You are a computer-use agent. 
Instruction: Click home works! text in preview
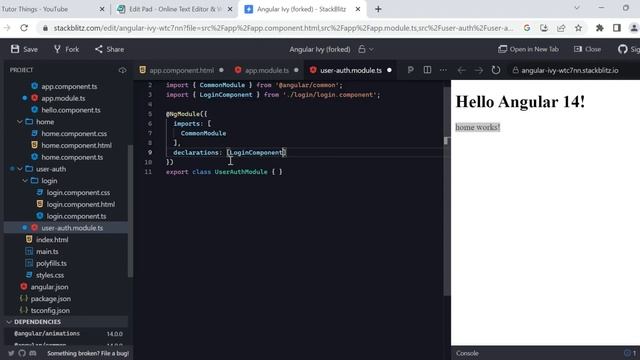point(478,127)
